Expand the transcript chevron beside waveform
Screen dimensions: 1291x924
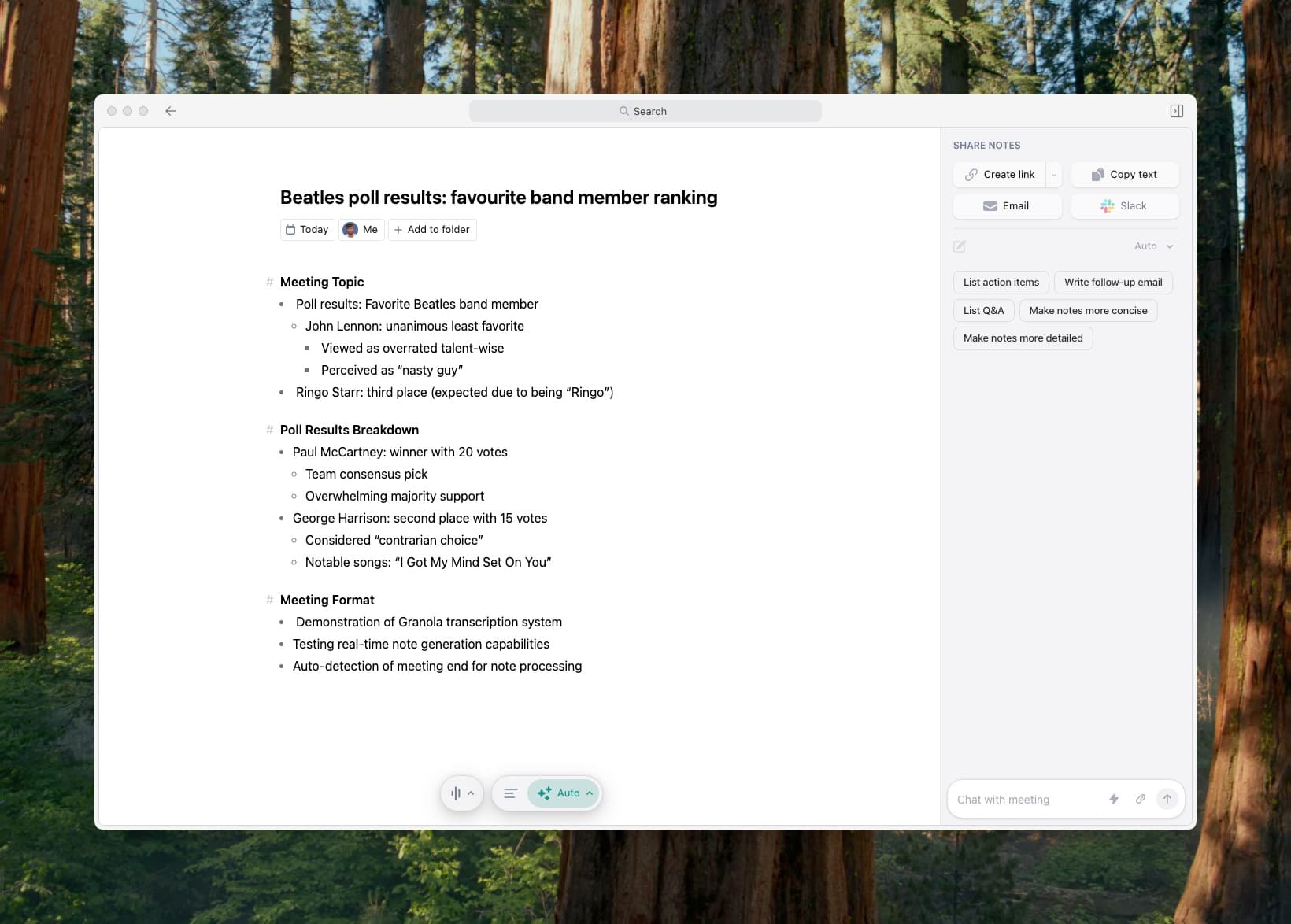click(471, 793)
